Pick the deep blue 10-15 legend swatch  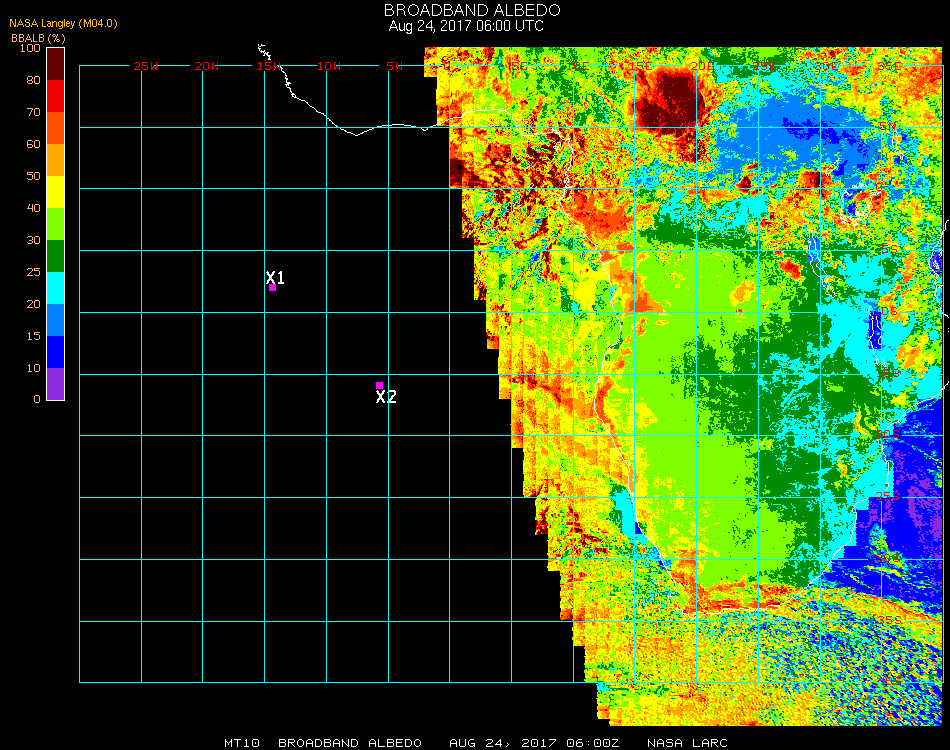[x=55, y=352]
